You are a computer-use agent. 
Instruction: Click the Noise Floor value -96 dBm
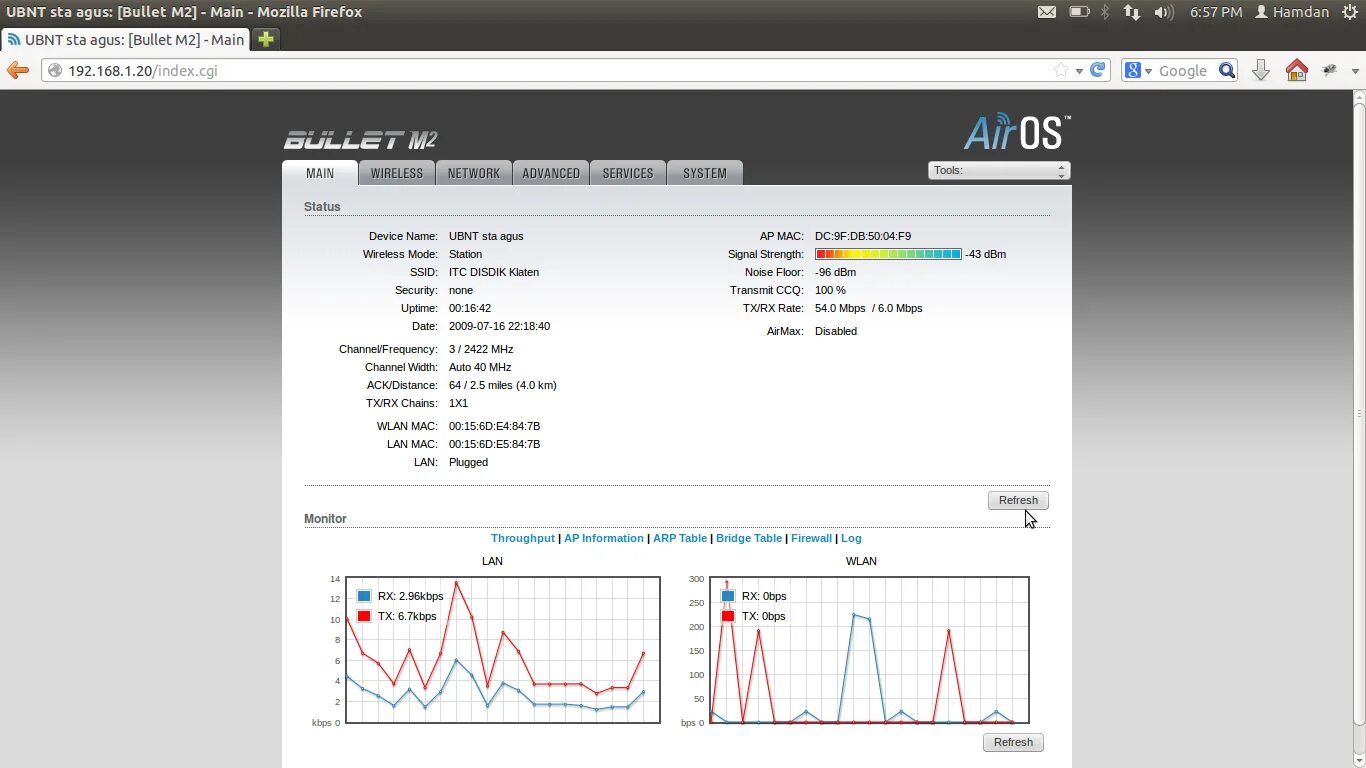pyautogui.click(x=835, y=272)
